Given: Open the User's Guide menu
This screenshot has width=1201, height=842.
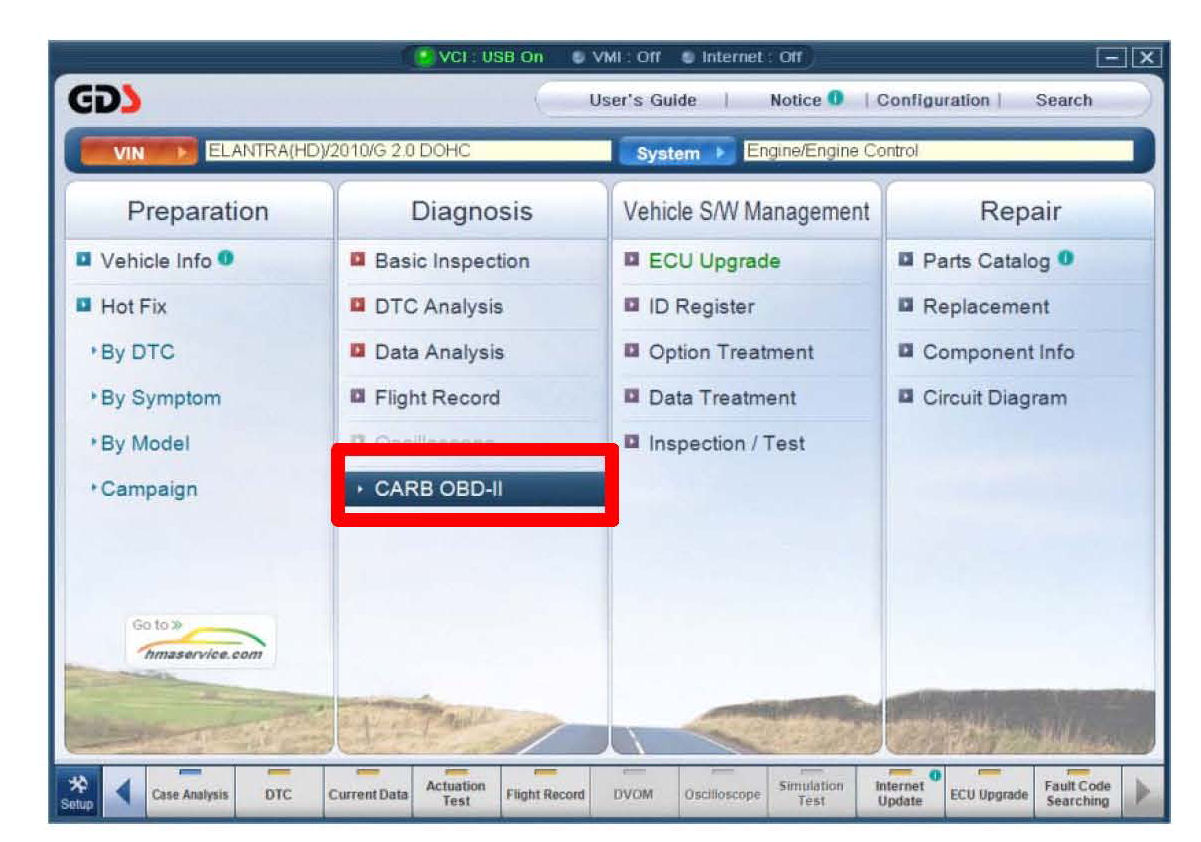Looking at the screenshot, I should pos(642,100).
